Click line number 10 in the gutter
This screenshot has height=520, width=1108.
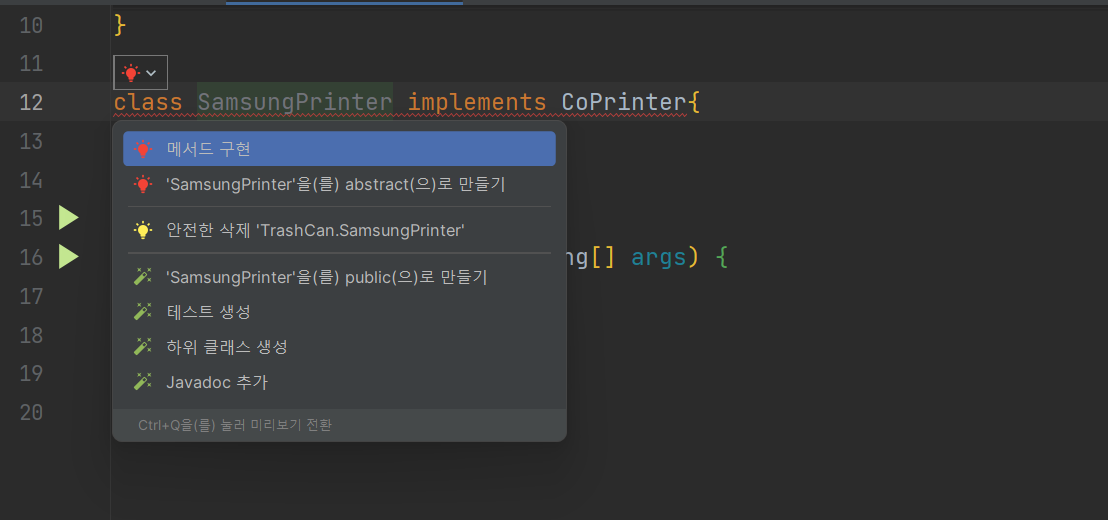[x=31, y=25]
